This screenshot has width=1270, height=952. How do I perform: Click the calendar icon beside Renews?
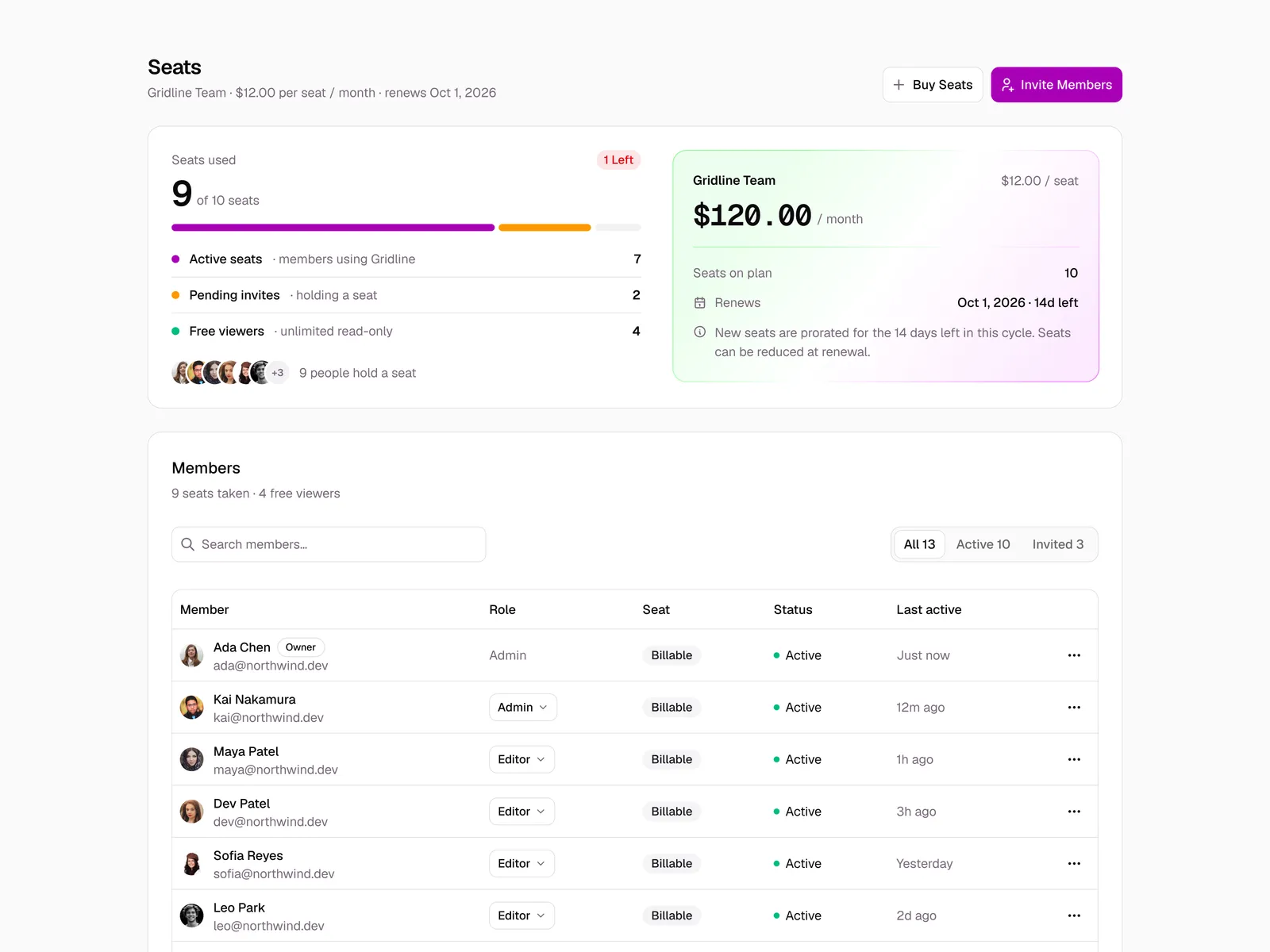tap(700, 303)
